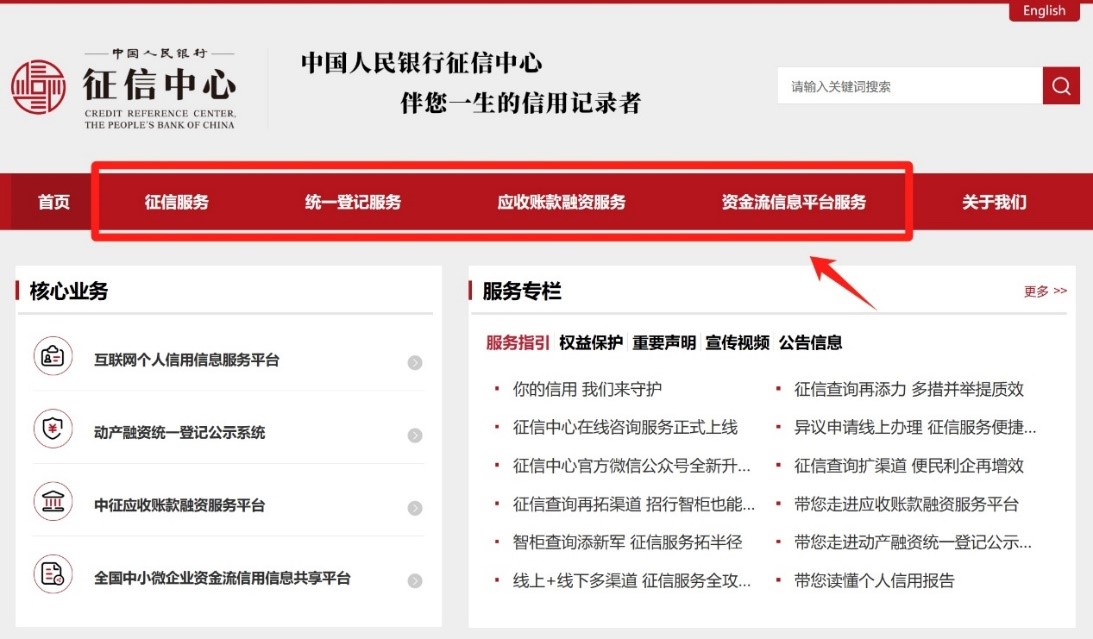This screenshot has width=1093, height=639.
Task: Open the 征信服务 navigation menu
Action: (x=177, y=202)
